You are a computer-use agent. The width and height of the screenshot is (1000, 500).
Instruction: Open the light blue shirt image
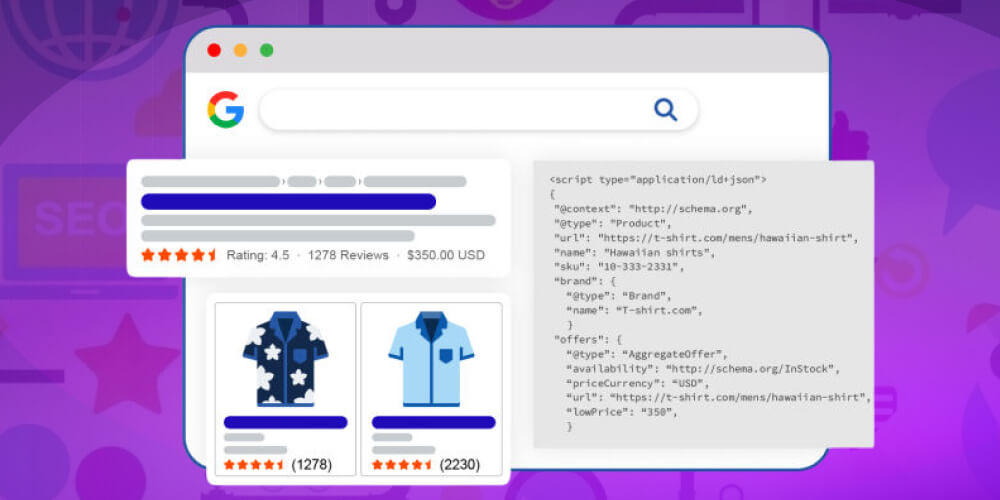tap(431, 357)
